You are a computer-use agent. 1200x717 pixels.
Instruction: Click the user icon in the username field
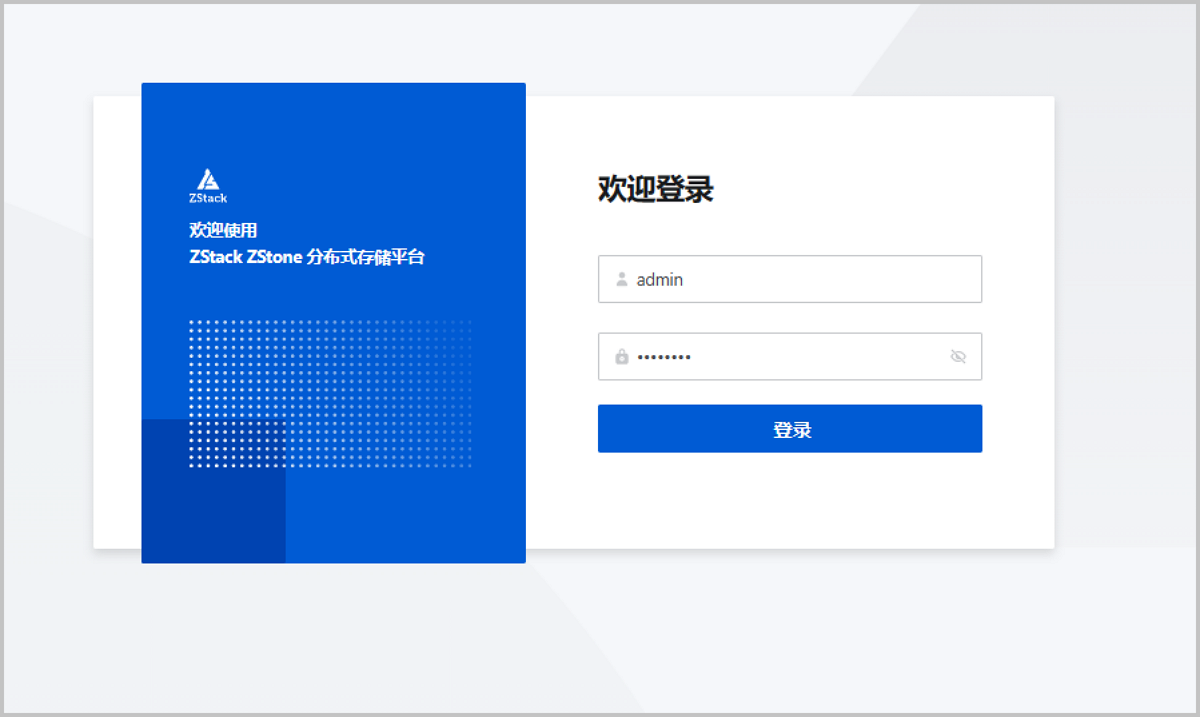click(x=622, y=280)
